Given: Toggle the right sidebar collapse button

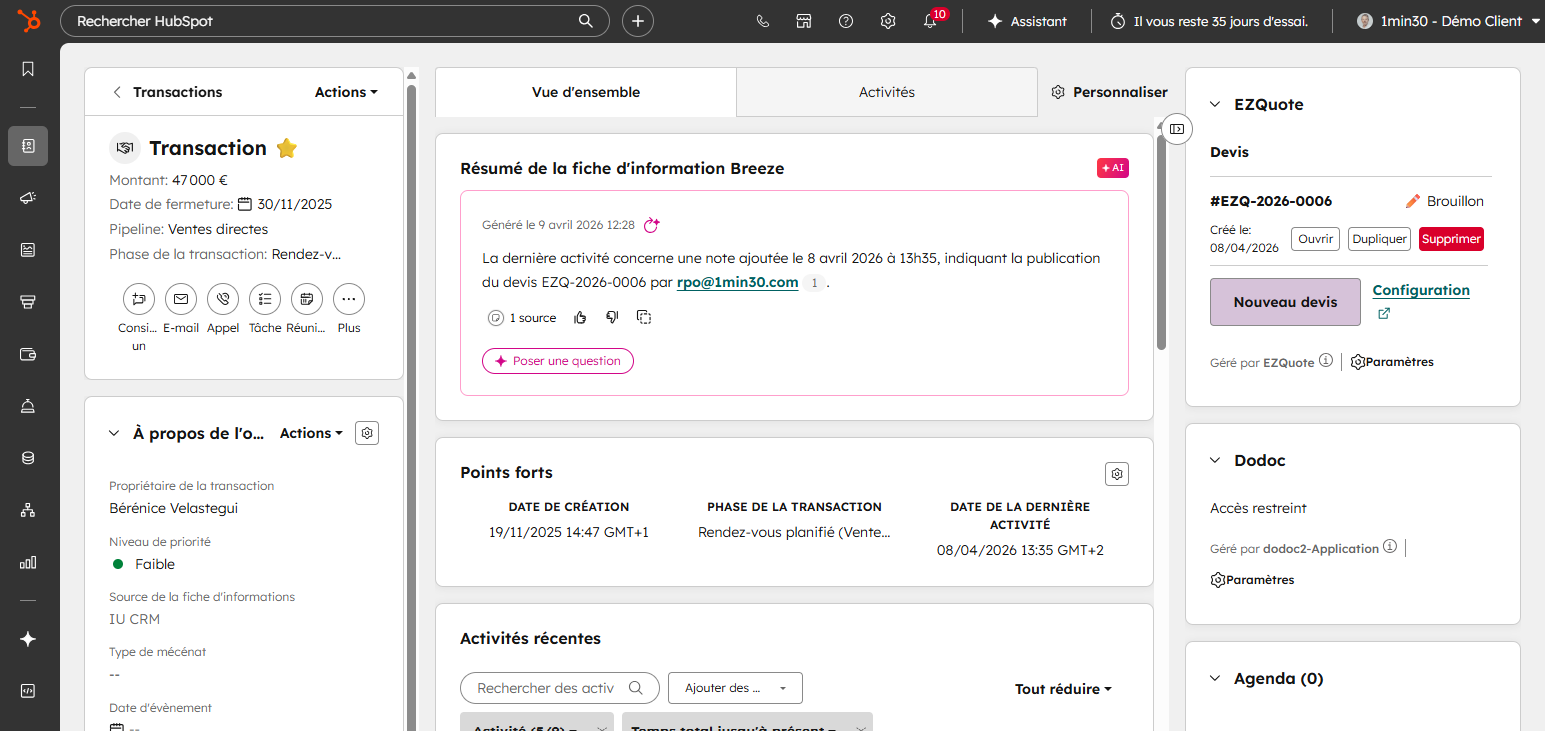Looking at the screenshot, I should [1177, 128].
